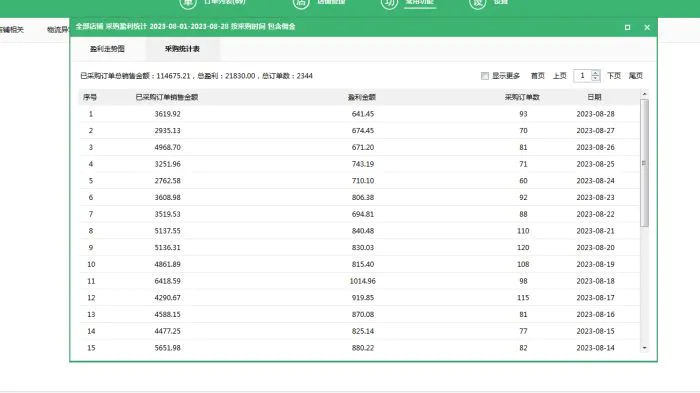Viewport: 700px width, 393px height.
Task: Sort by 序号 column header
Action: (x=90, y=97)
